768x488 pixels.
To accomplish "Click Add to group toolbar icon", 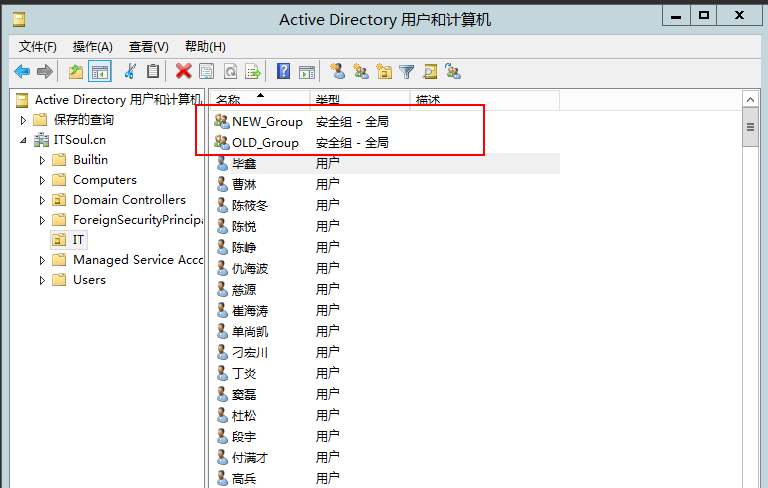I will [453, 72].
